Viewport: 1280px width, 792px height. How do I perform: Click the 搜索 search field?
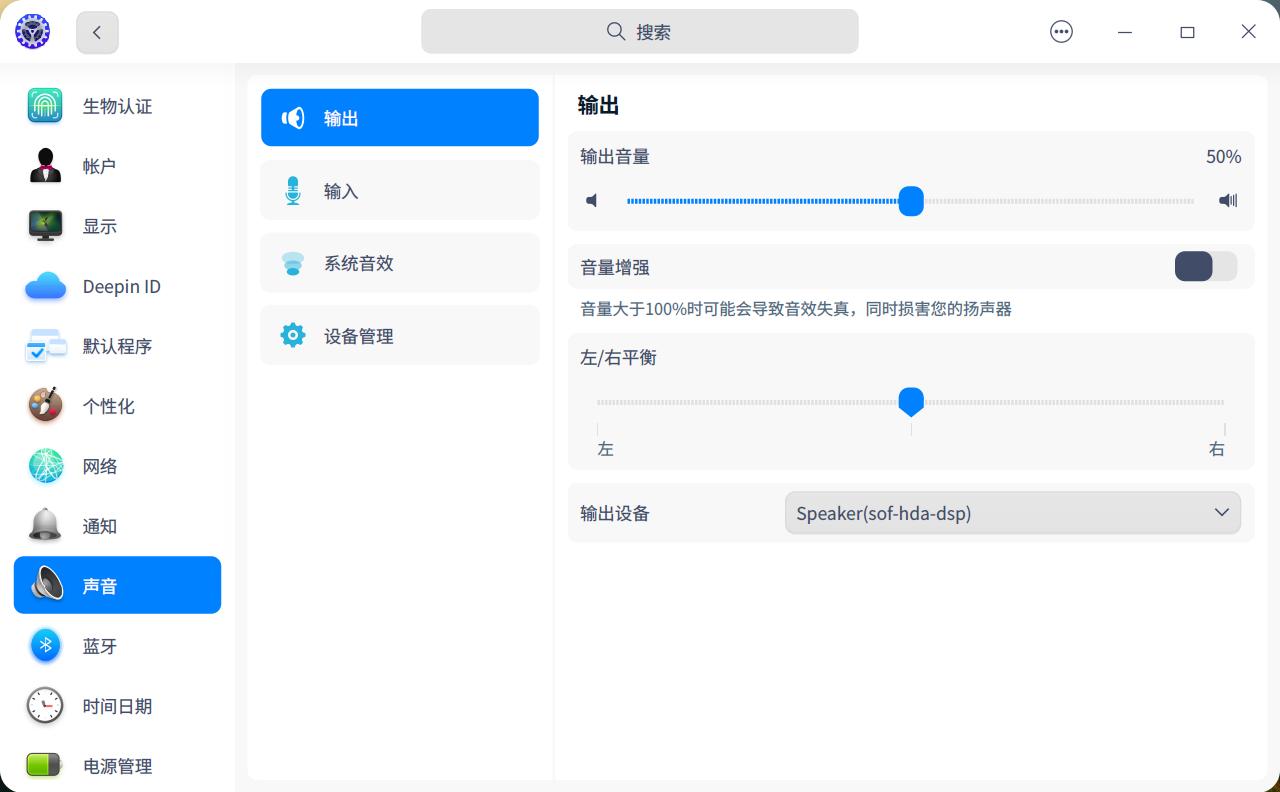point(639,31)
